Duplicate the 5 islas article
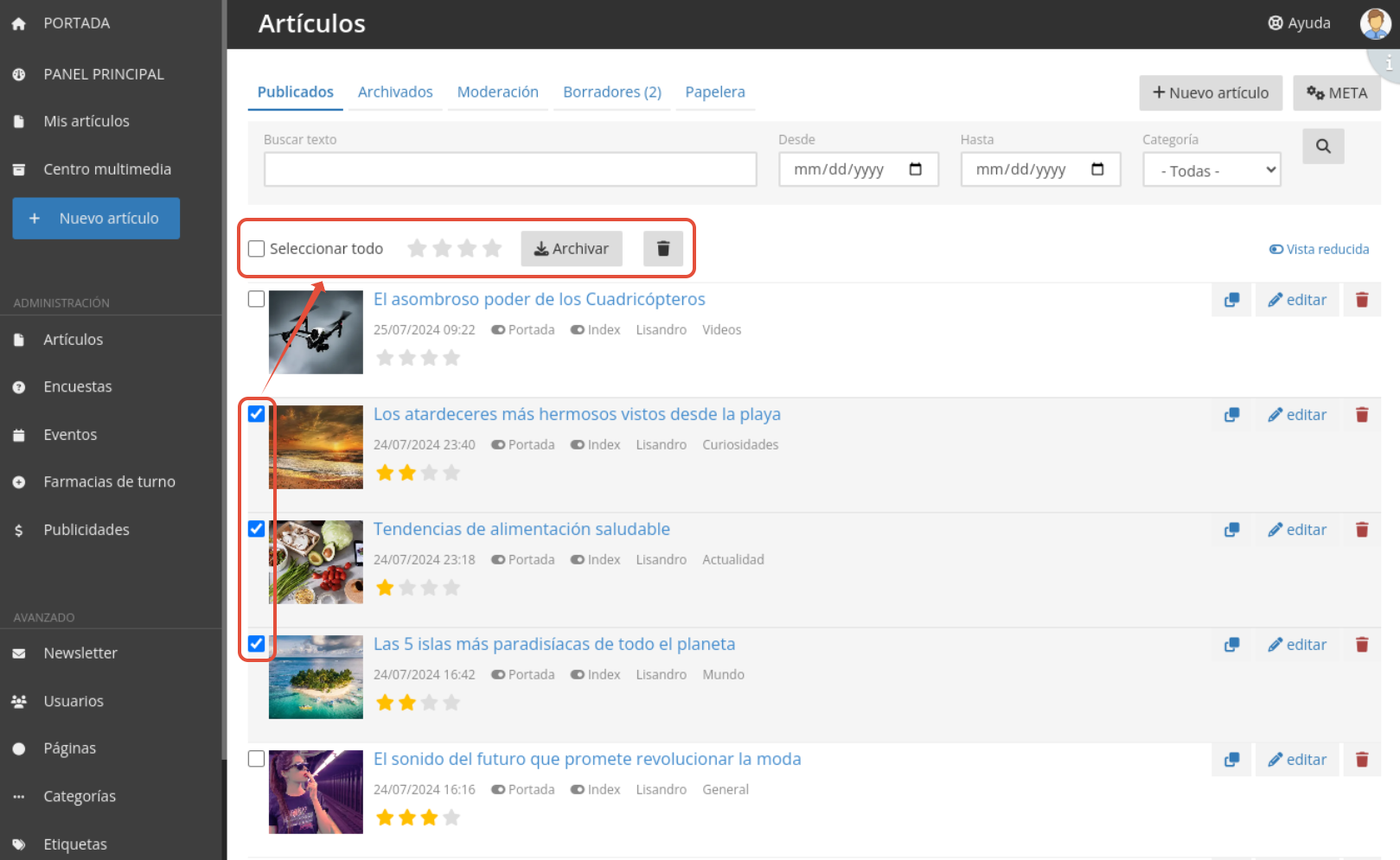Viewport: 1400px width, 860px height. (x=1231, y=645)
